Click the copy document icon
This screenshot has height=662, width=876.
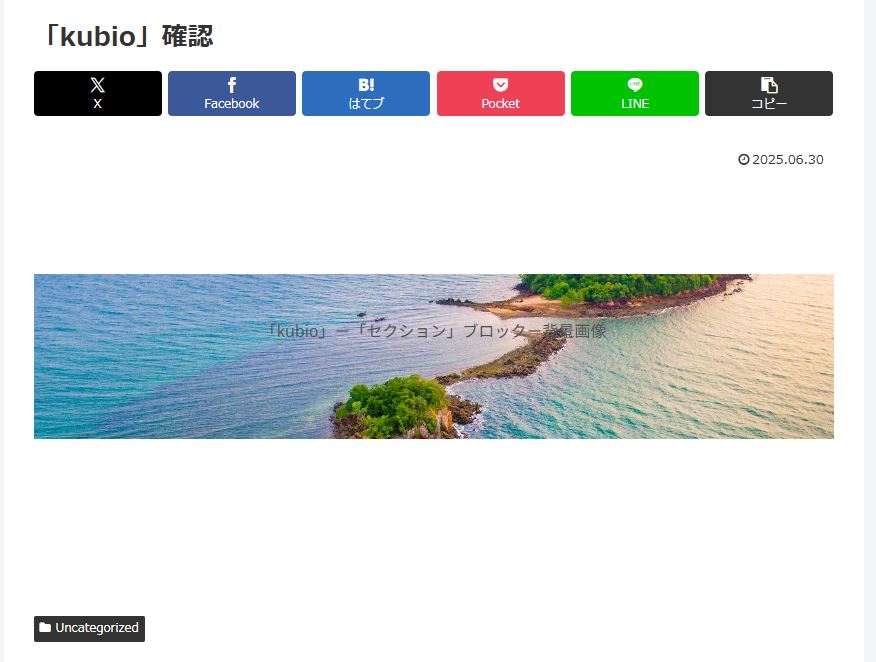(769, 85)
